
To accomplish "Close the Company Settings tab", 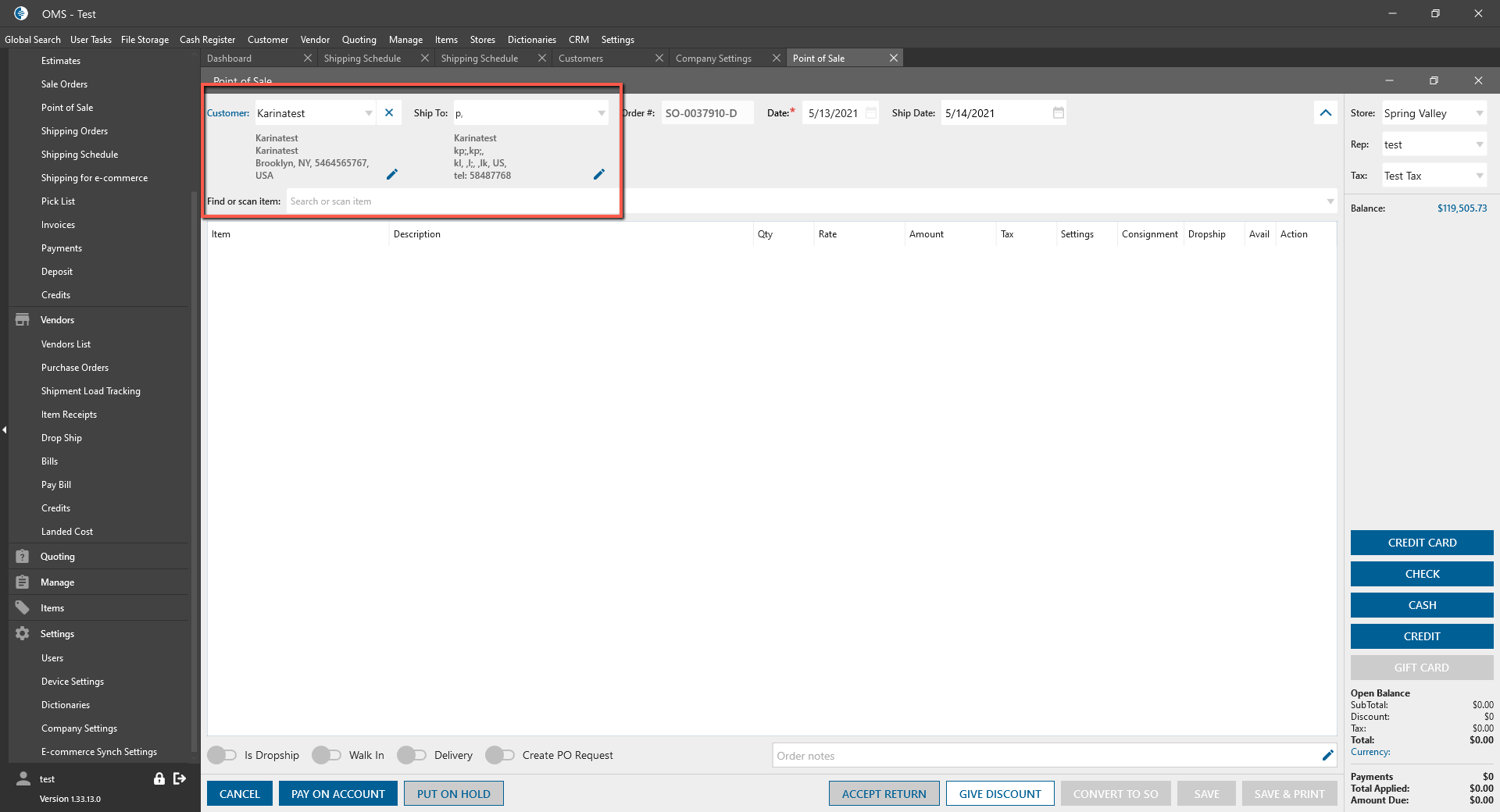I will tap(777, 59).
